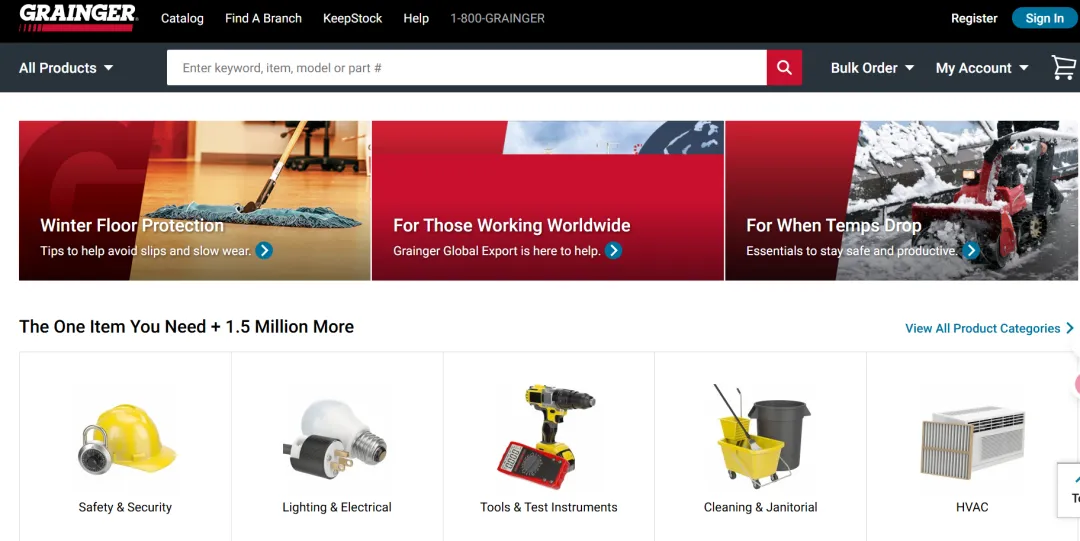Go to Find A Branch
This screenshot has height=541, width=1080.
coord(263,19)
